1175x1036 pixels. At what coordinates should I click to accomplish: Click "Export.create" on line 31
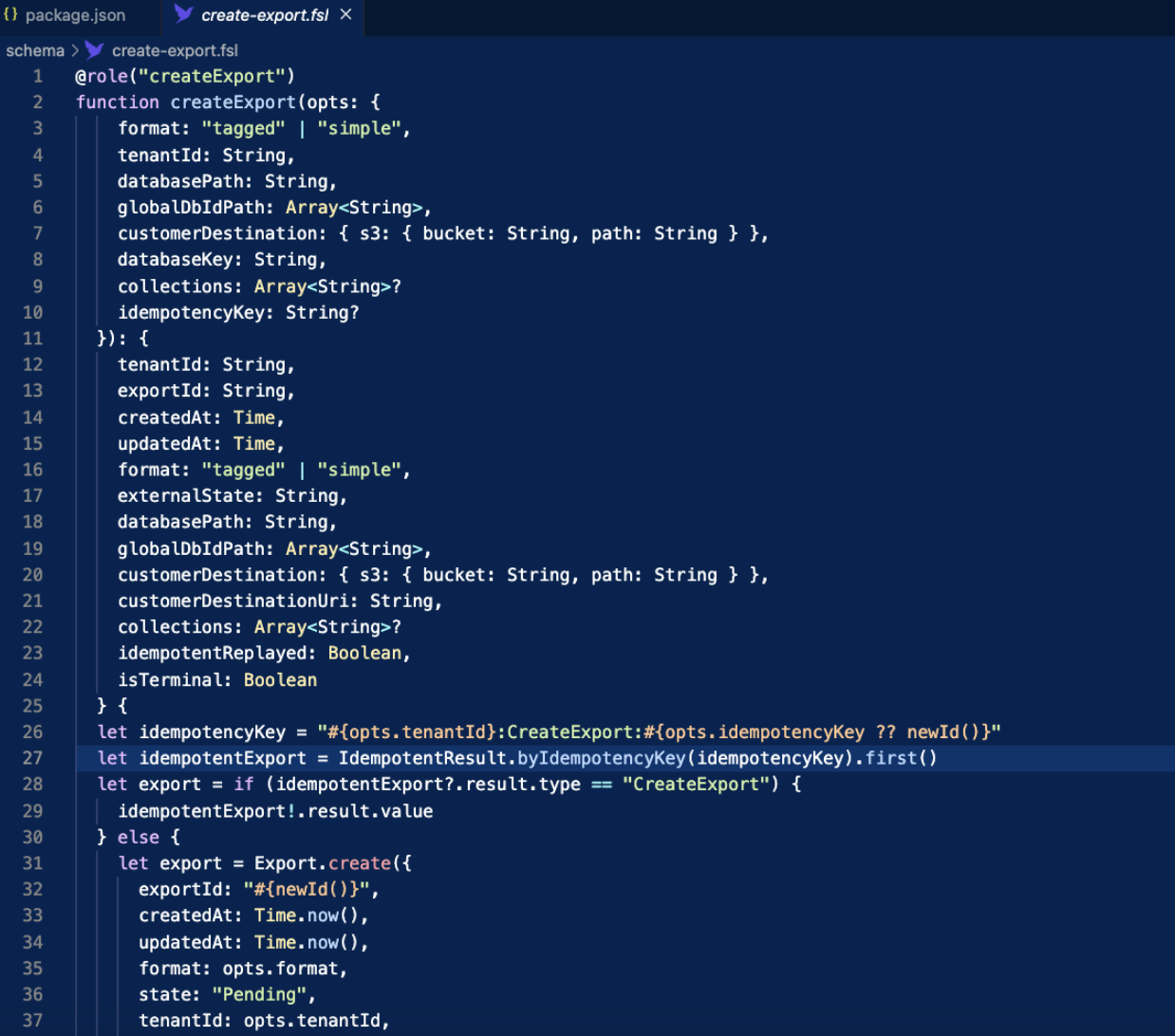(323, 863)
